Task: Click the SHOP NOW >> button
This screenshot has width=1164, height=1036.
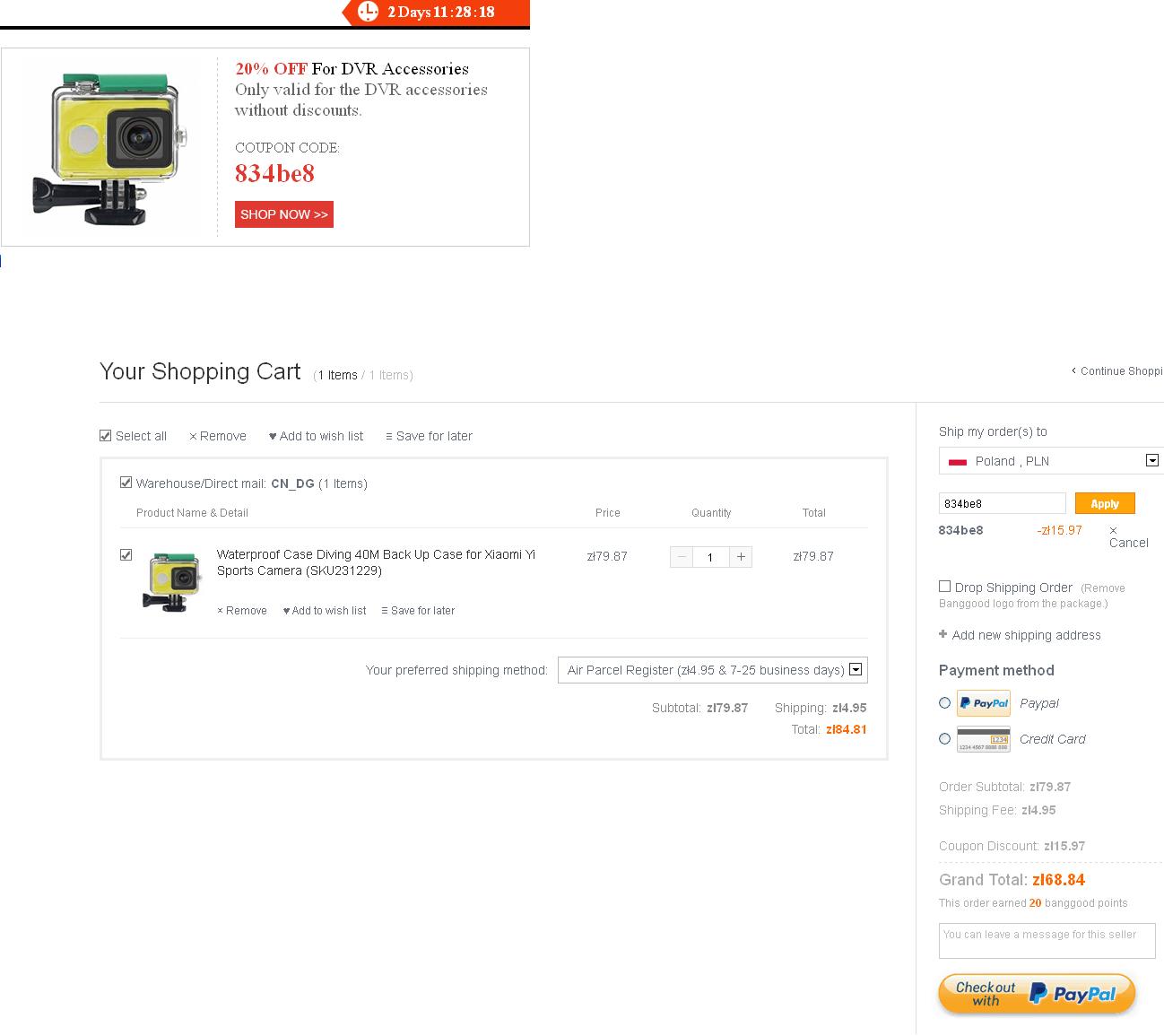Action: coord(284,214)
